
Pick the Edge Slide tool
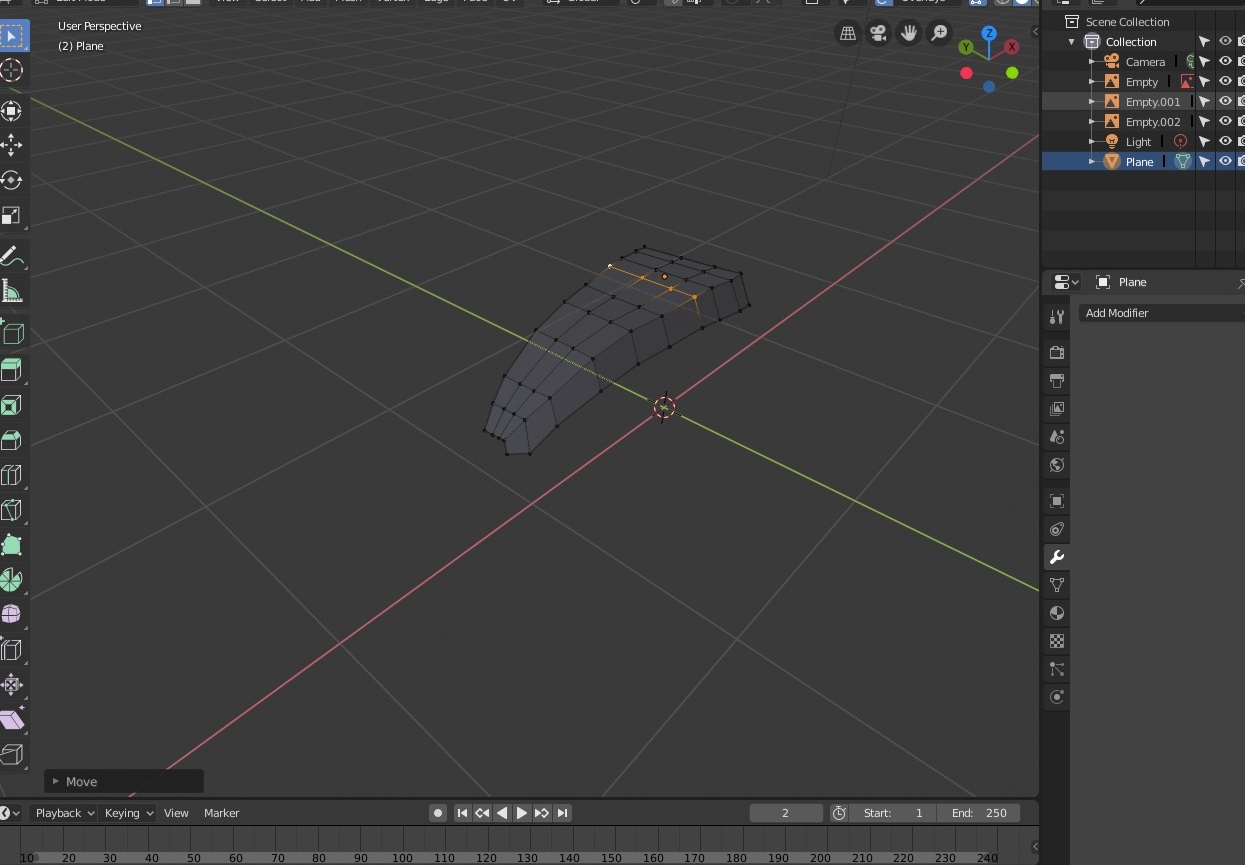tap(12, 650)
